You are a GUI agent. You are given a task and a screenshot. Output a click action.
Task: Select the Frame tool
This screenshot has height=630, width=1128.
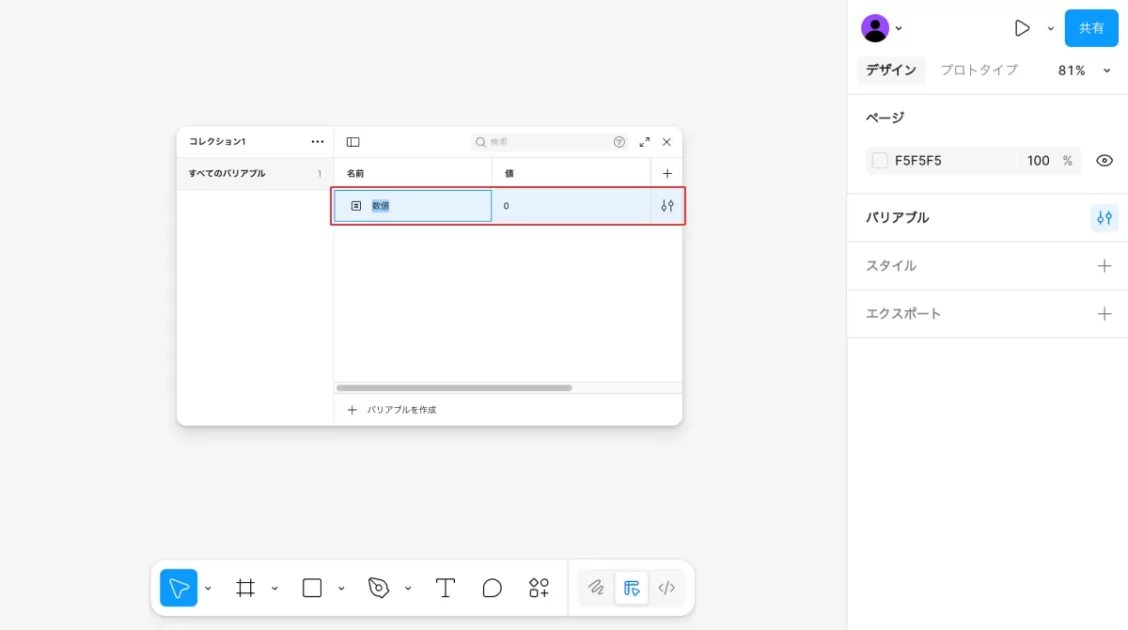tap(245, 588)
